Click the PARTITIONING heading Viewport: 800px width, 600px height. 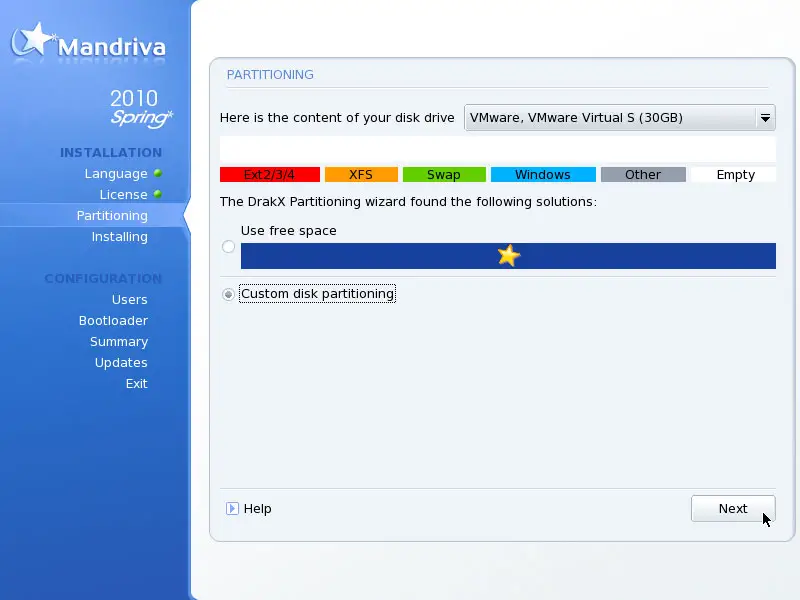270,74
